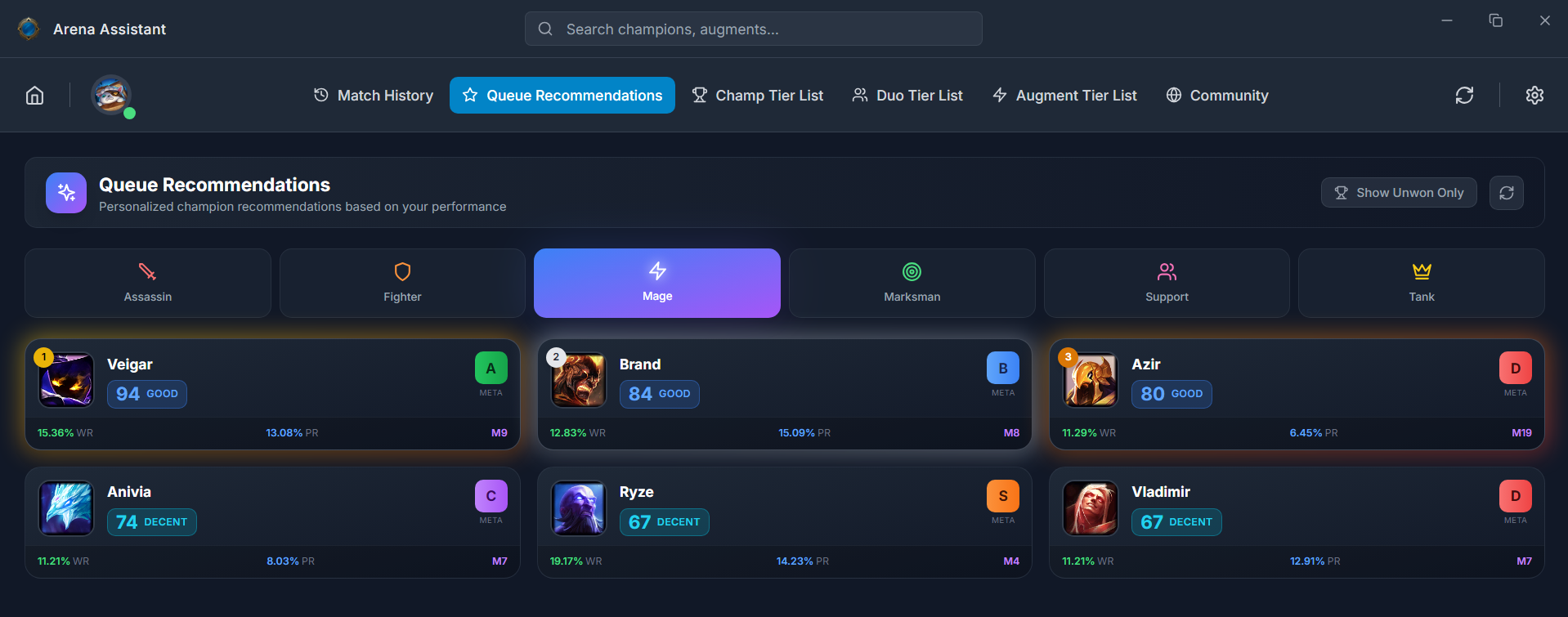Image resolution: width=1568 pixels, height=617 pixels.
Task: Click Brand's 84 GOOD score badge
Action: (x=660, y=394)
